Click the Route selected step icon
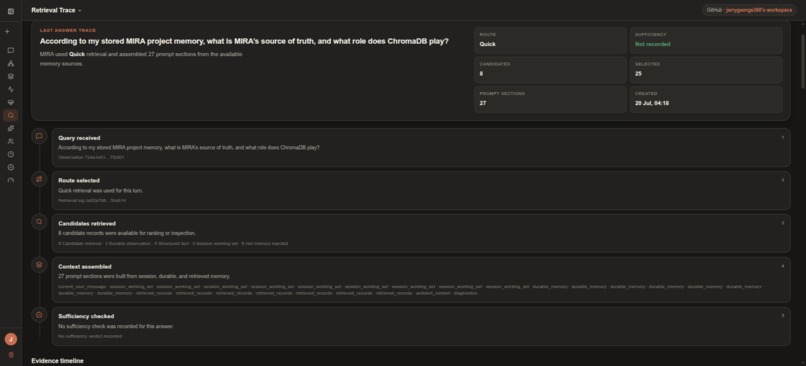The image size is (806, 366). [x=39, y=179]
